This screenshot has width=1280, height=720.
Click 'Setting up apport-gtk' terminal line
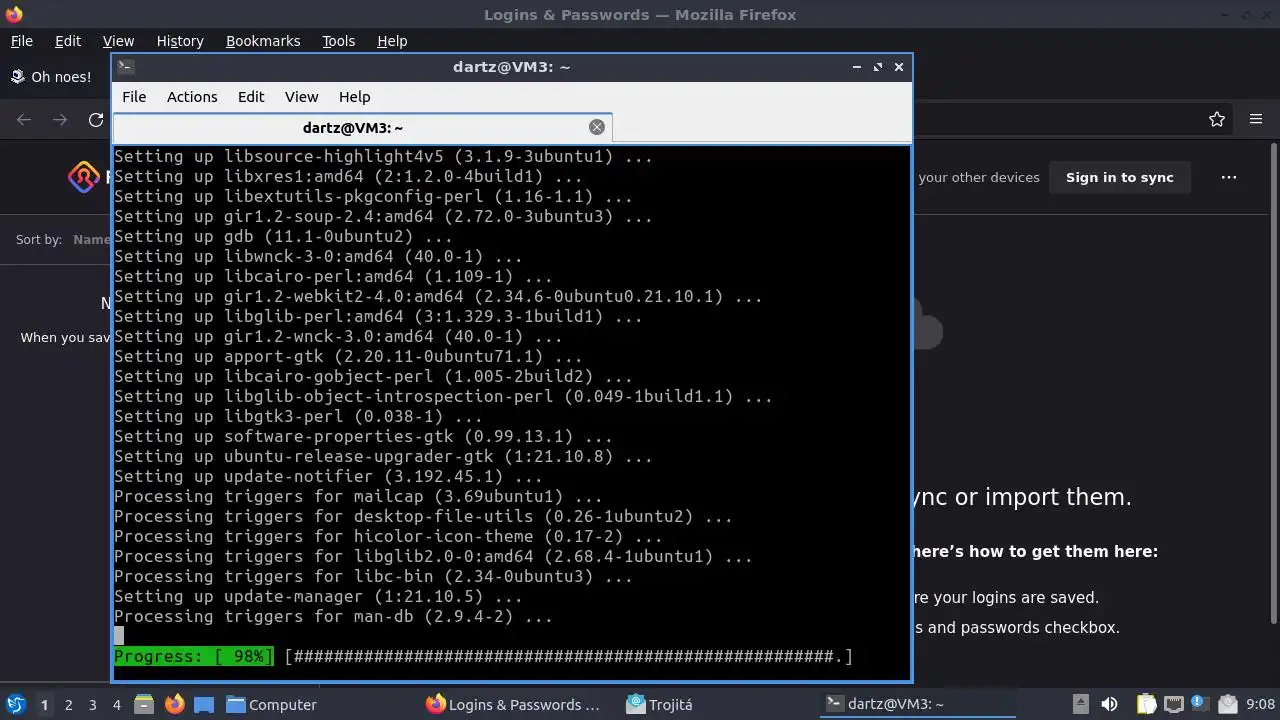click(x=348, y=356)
